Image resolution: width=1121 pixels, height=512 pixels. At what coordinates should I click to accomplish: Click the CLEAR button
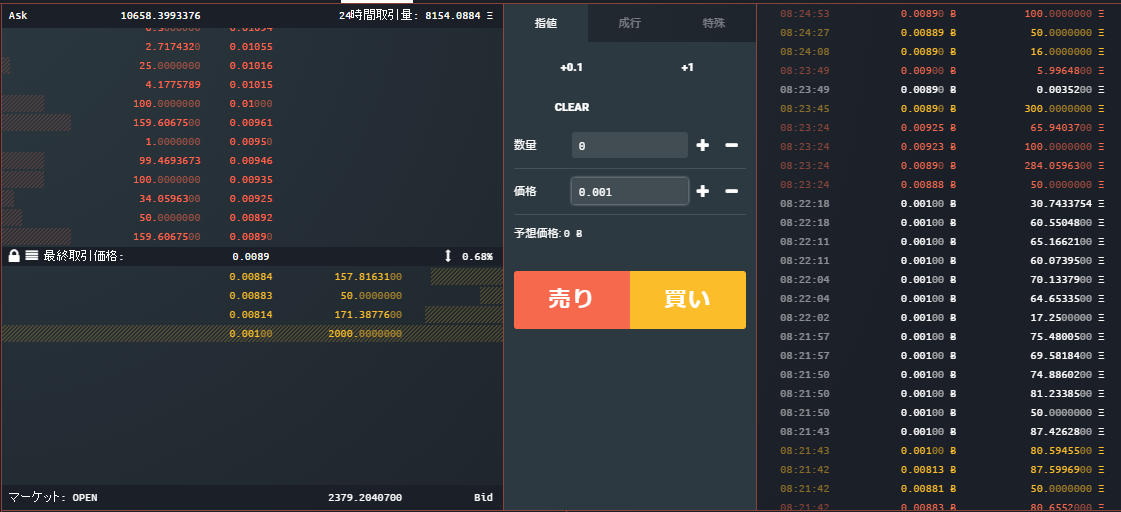[572, 107]
